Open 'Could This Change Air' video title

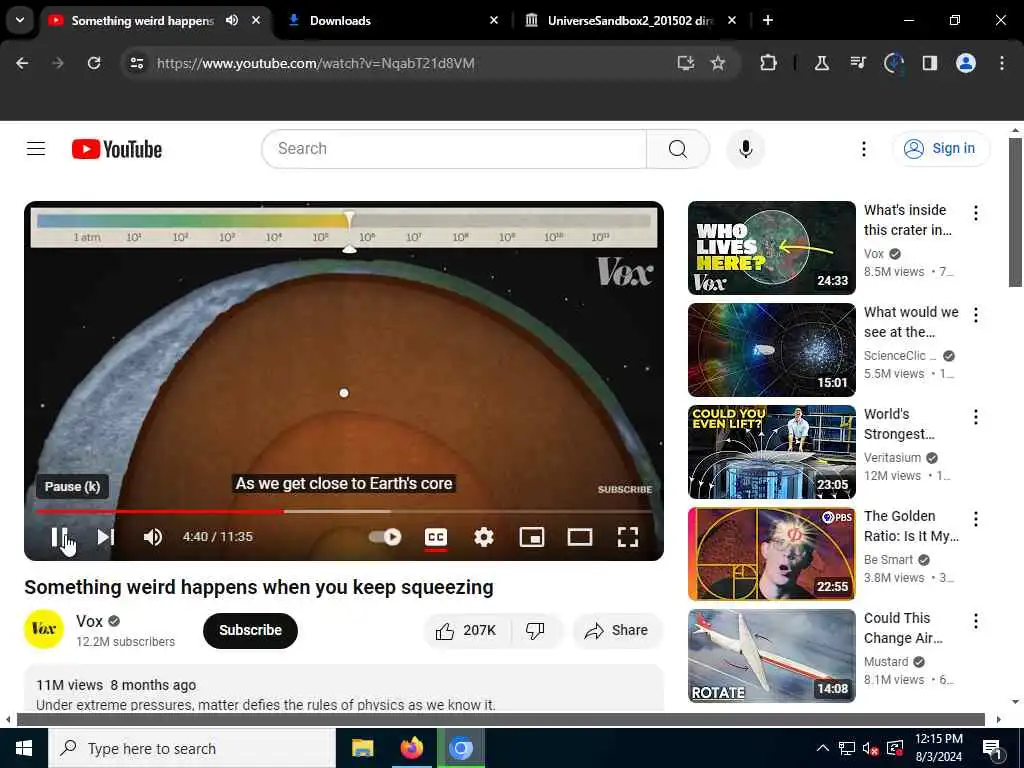pos(903,628)
